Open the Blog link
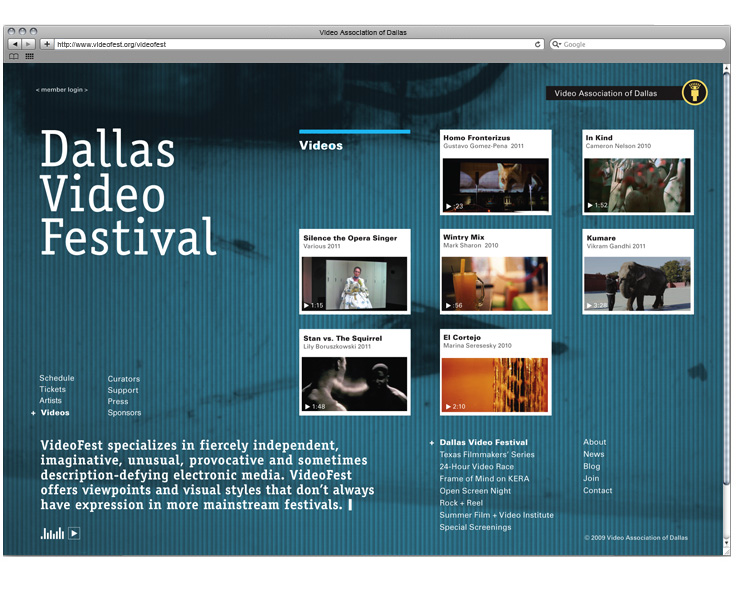 pyautogui.click(x=592, y=466)
